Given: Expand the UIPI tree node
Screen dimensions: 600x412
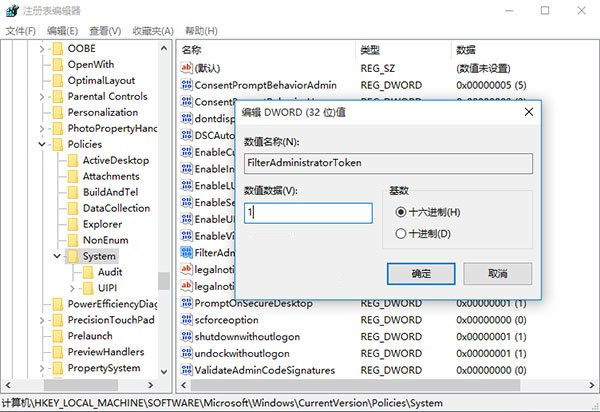Looking at the screenshot, I should click(72, 288).
